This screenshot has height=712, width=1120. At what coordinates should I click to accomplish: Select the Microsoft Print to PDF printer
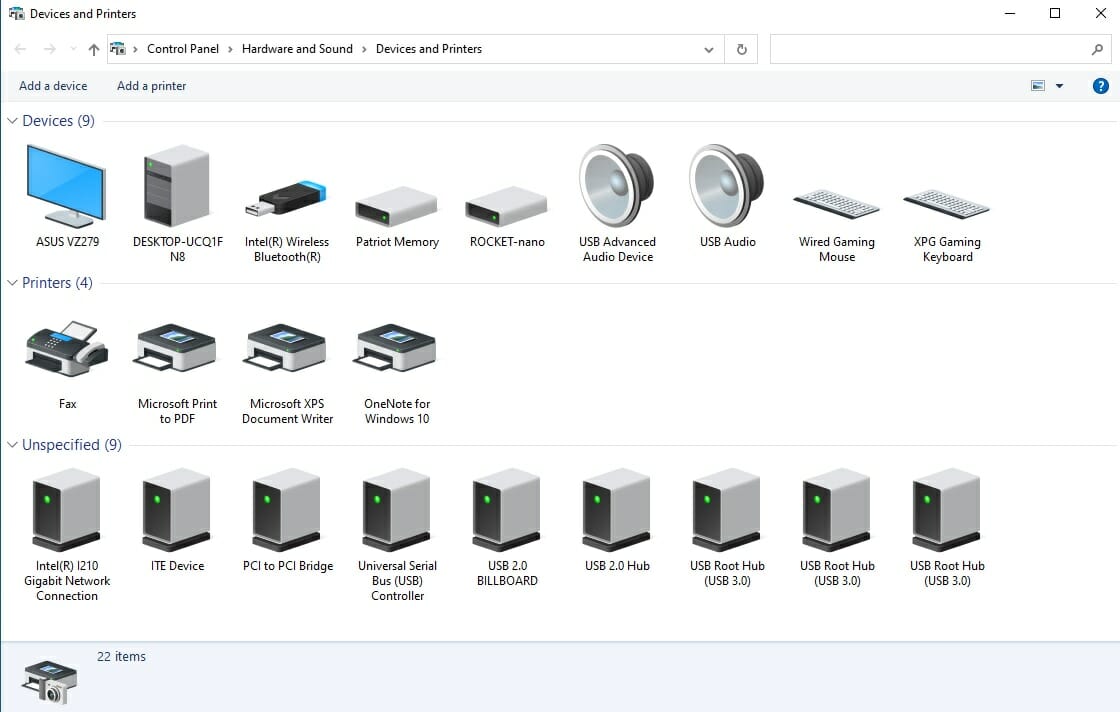(176, 349)
